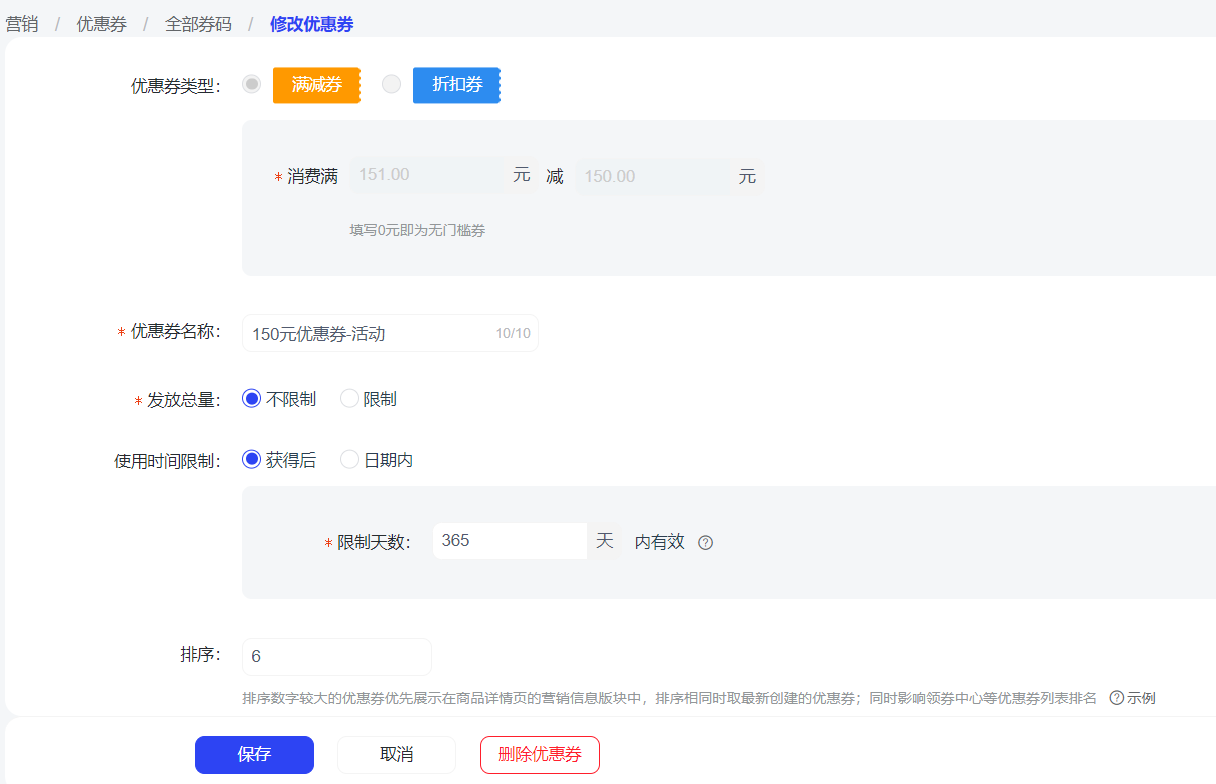Select 限制 for 发放总量

coord(349,398)
